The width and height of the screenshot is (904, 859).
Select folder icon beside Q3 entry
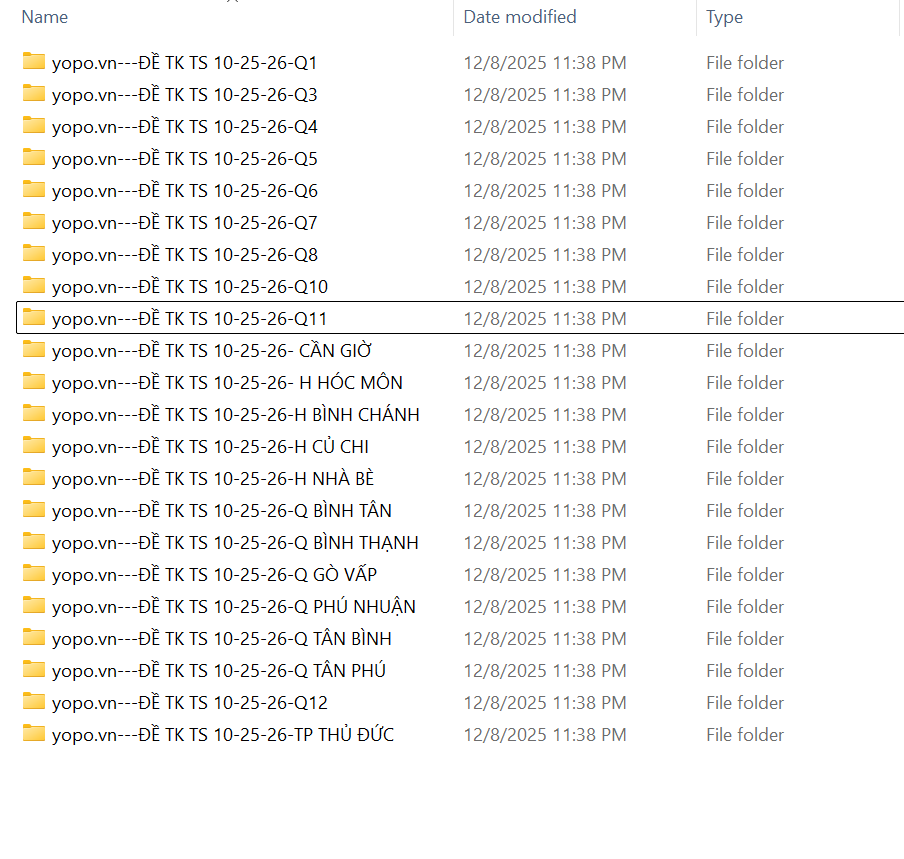(x=34, y=94)
